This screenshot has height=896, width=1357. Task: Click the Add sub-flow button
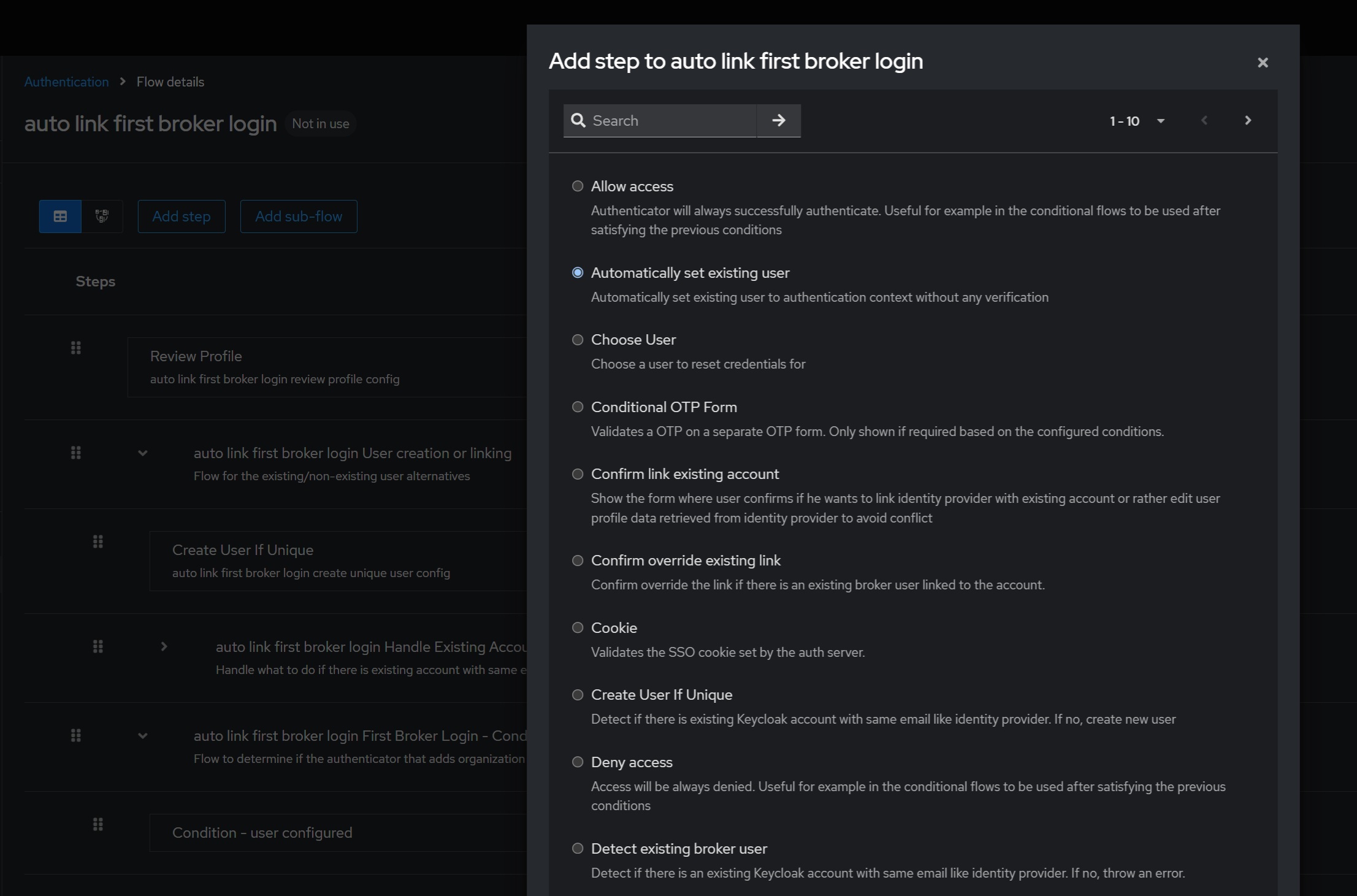[x=299, y=216]
